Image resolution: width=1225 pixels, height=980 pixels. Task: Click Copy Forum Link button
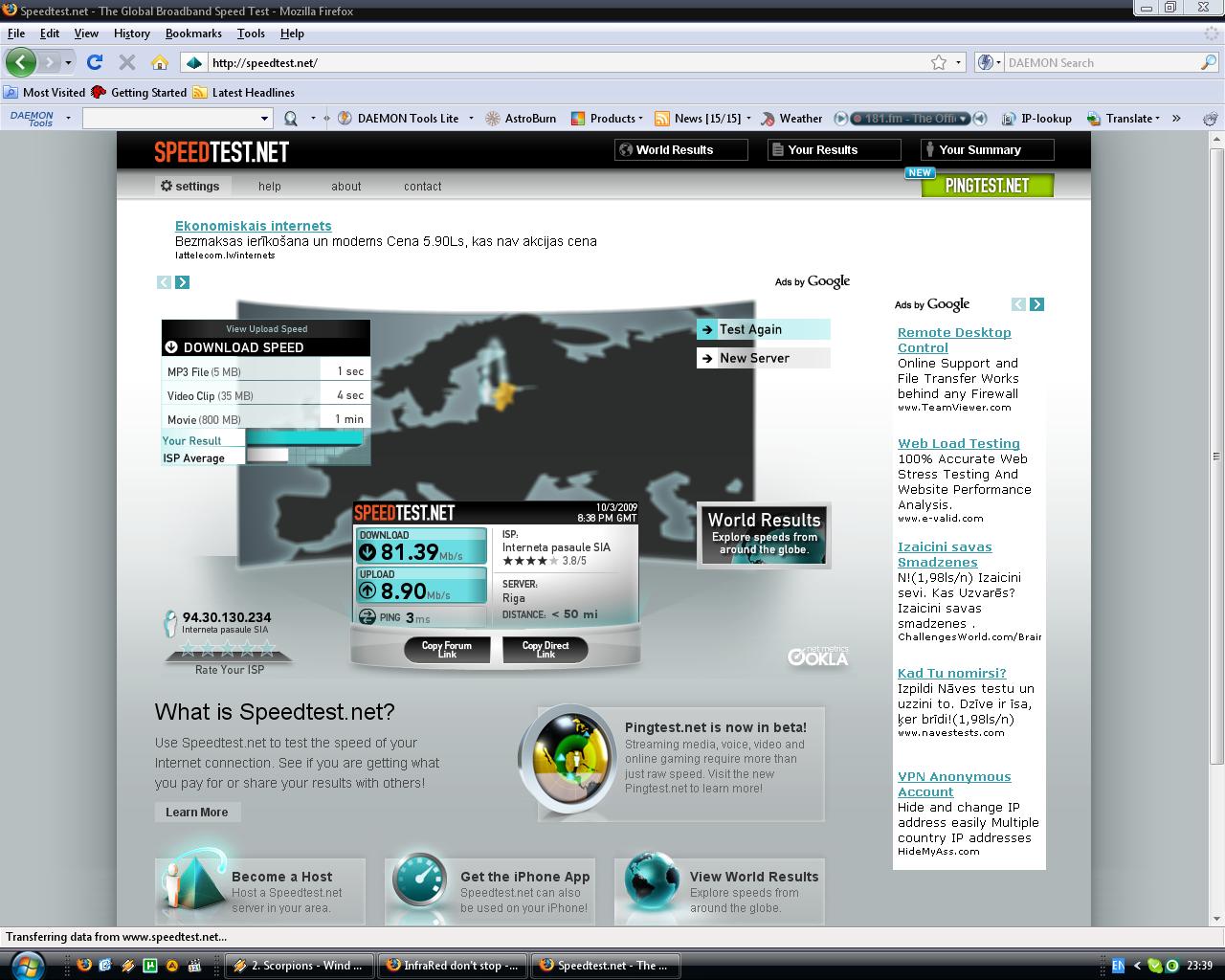[447, 649]
